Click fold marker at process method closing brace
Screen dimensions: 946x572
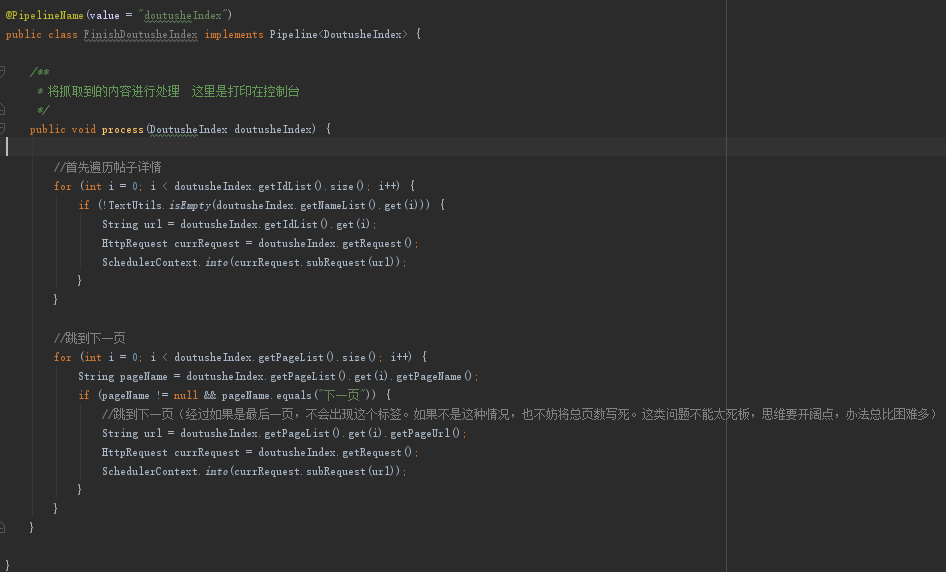(4, 527)
